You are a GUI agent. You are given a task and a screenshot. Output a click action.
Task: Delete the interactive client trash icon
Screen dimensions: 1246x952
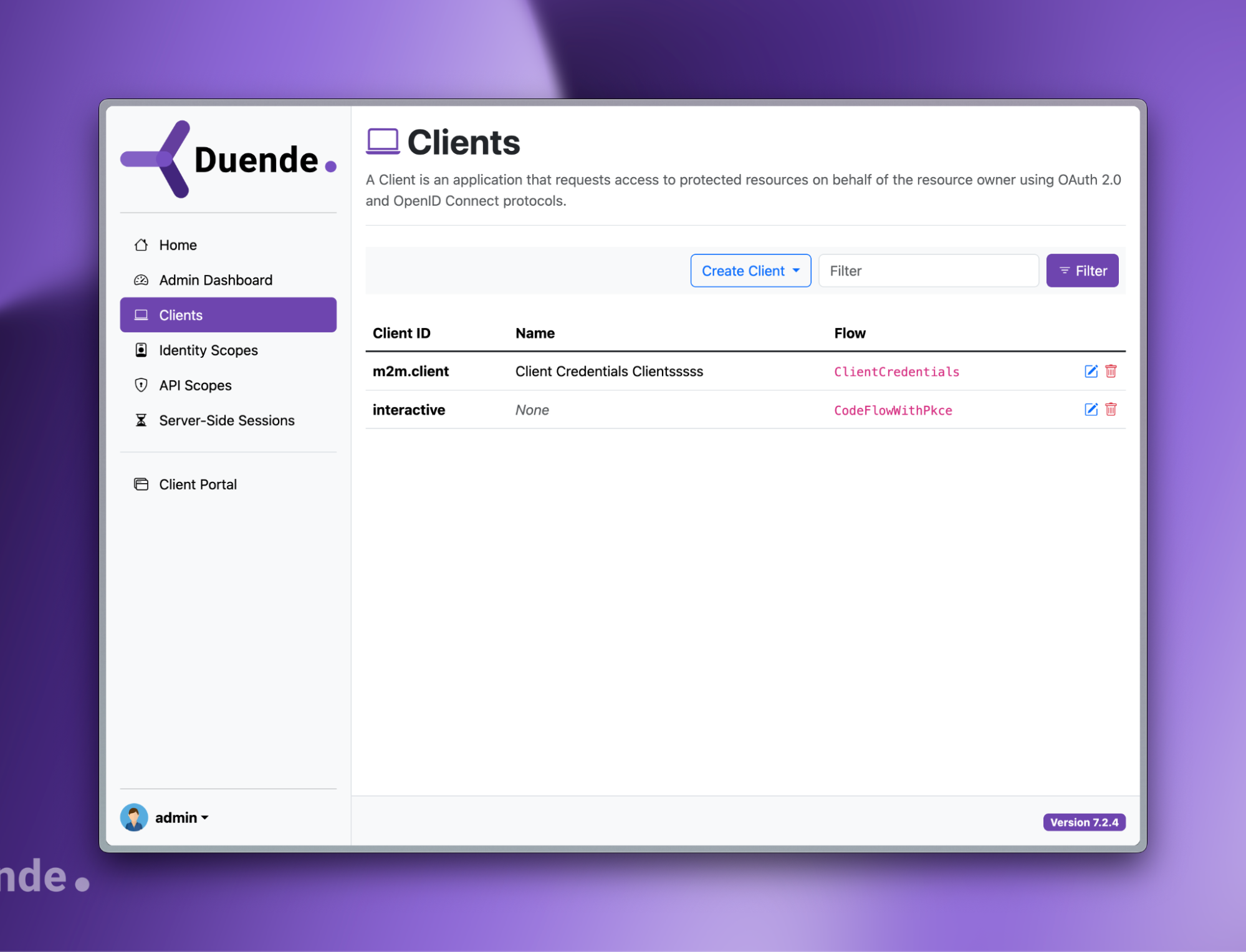[x=1111, y=410]
